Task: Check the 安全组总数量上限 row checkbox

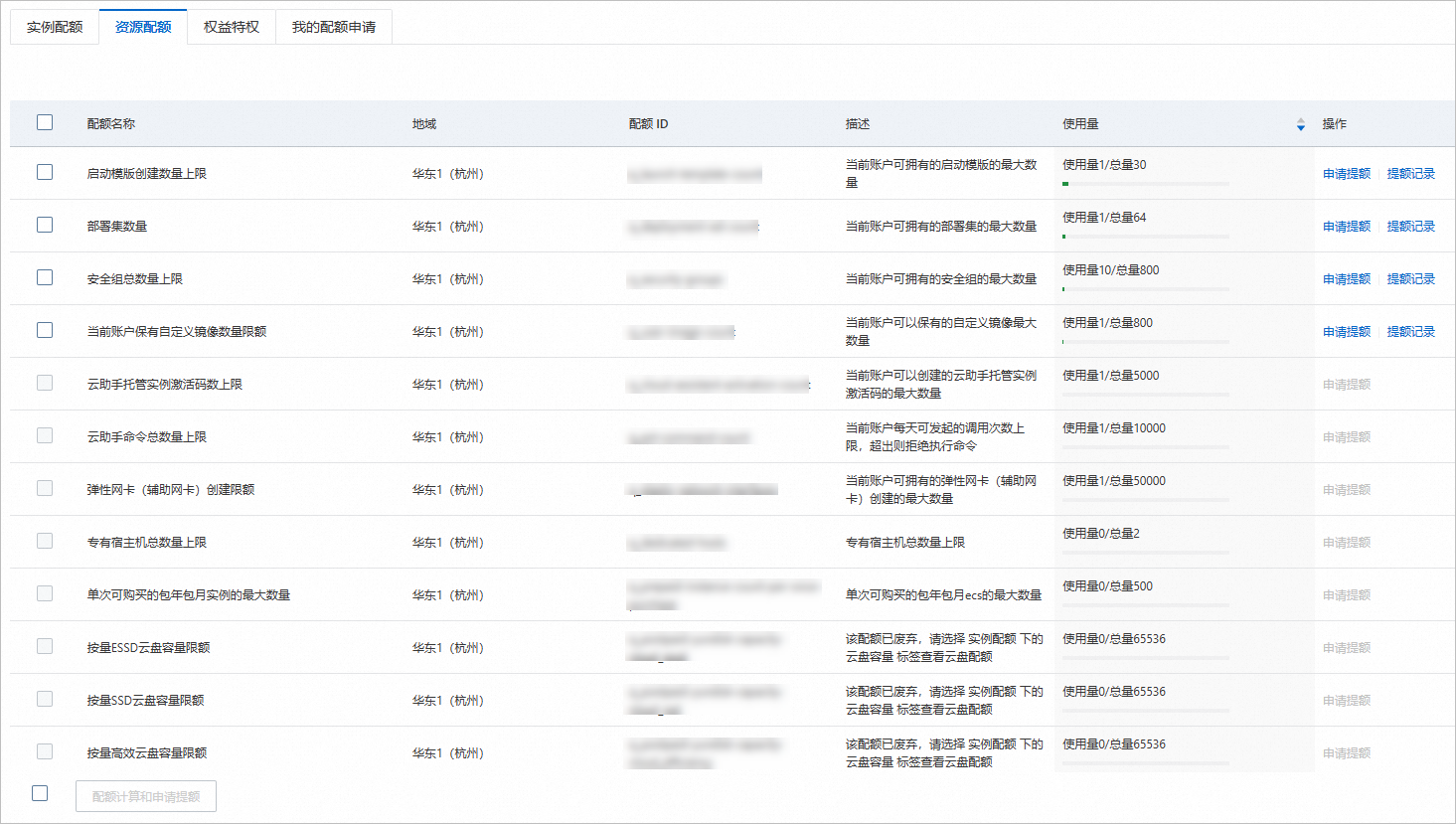Action: (45, 277)
